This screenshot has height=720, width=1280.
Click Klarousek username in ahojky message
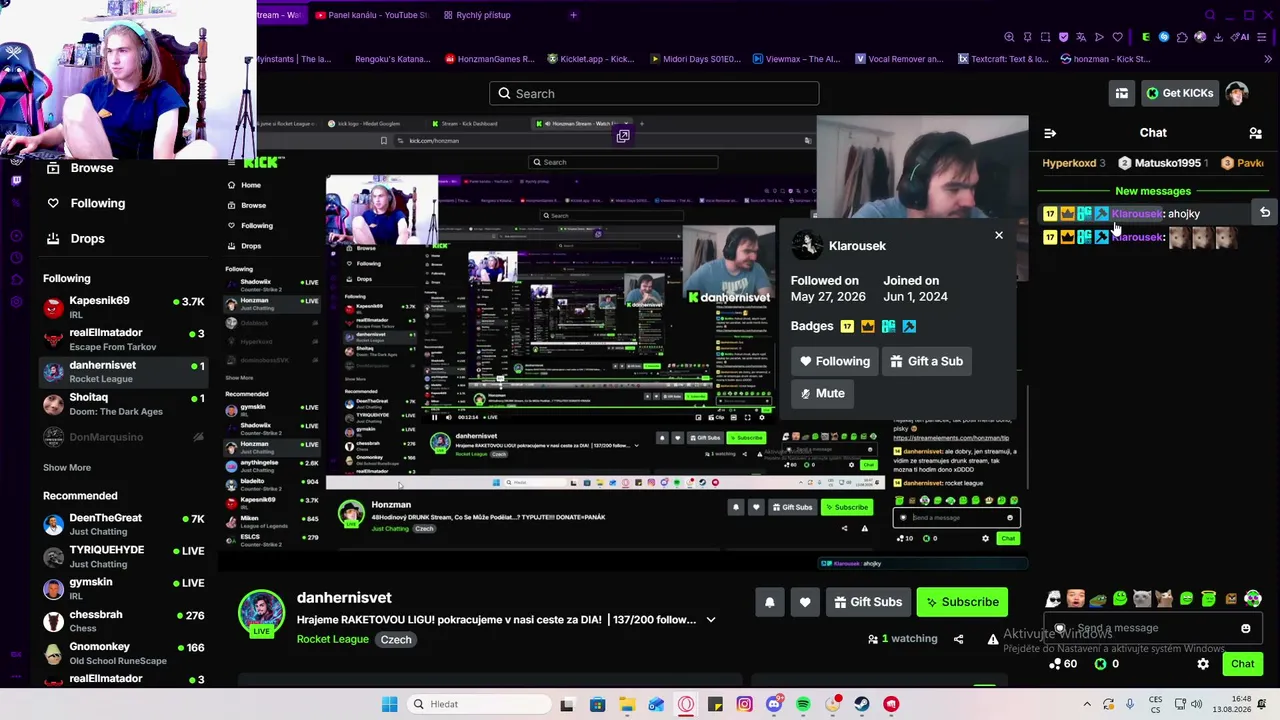tap(1137, 214)
